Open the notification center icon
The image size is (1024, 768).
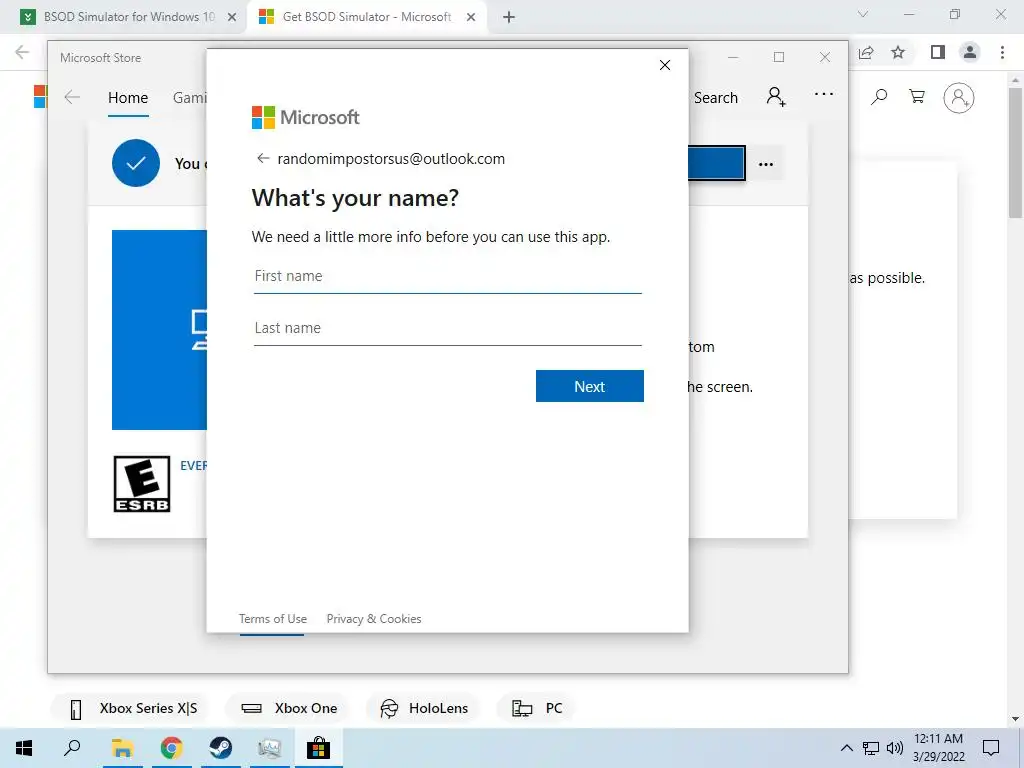point(991,748)
